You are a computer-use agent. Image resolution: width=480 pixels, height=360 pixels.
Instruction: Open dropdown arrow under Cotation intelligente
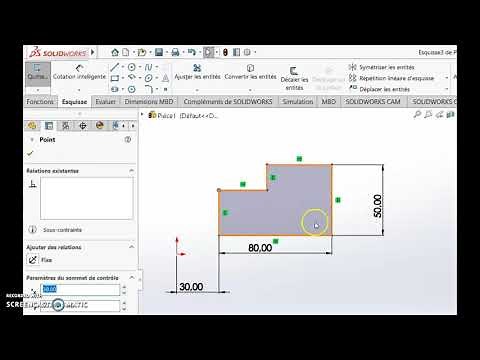(79, 90)
